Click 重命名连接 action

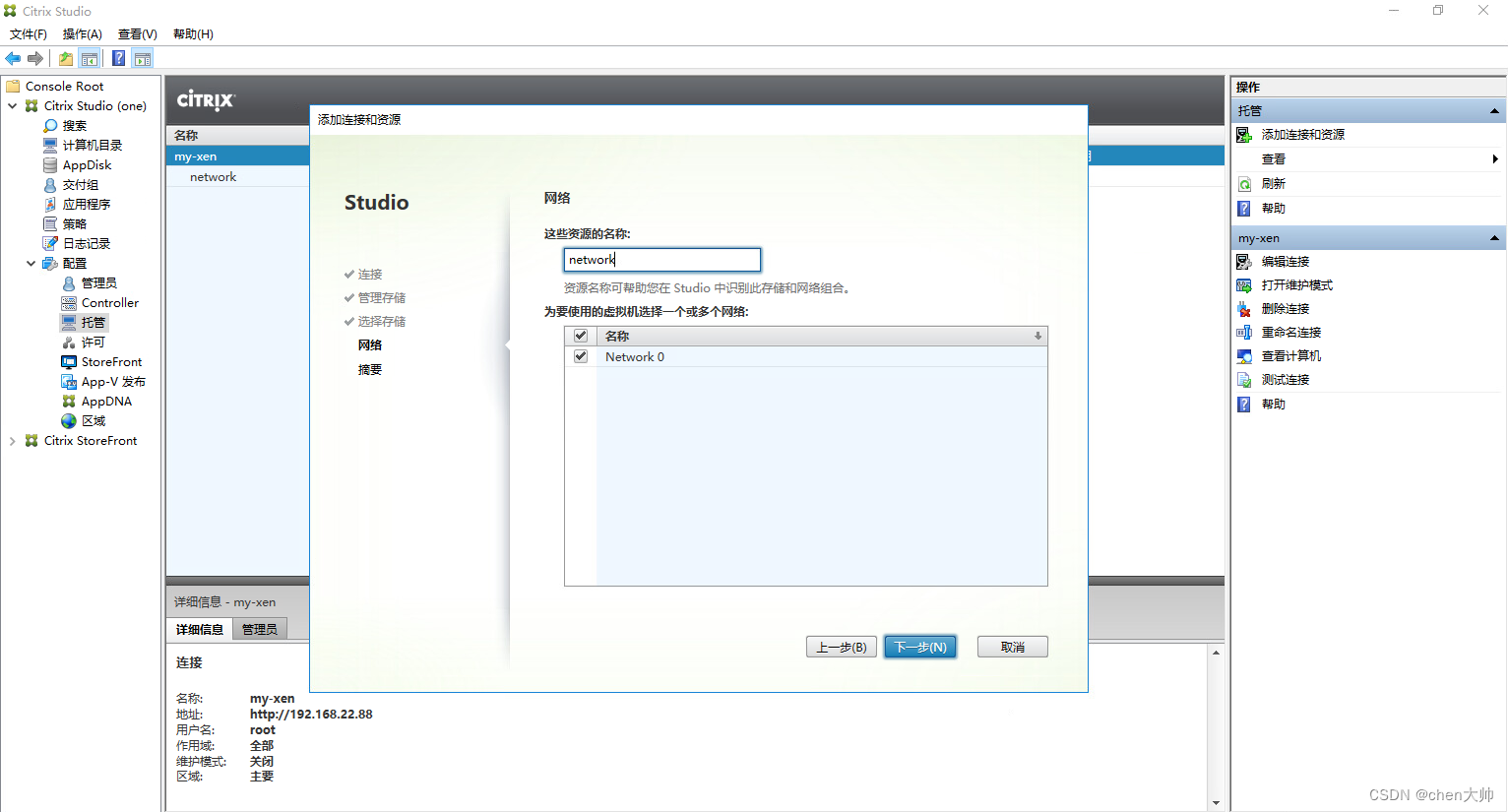(1290, 333)
